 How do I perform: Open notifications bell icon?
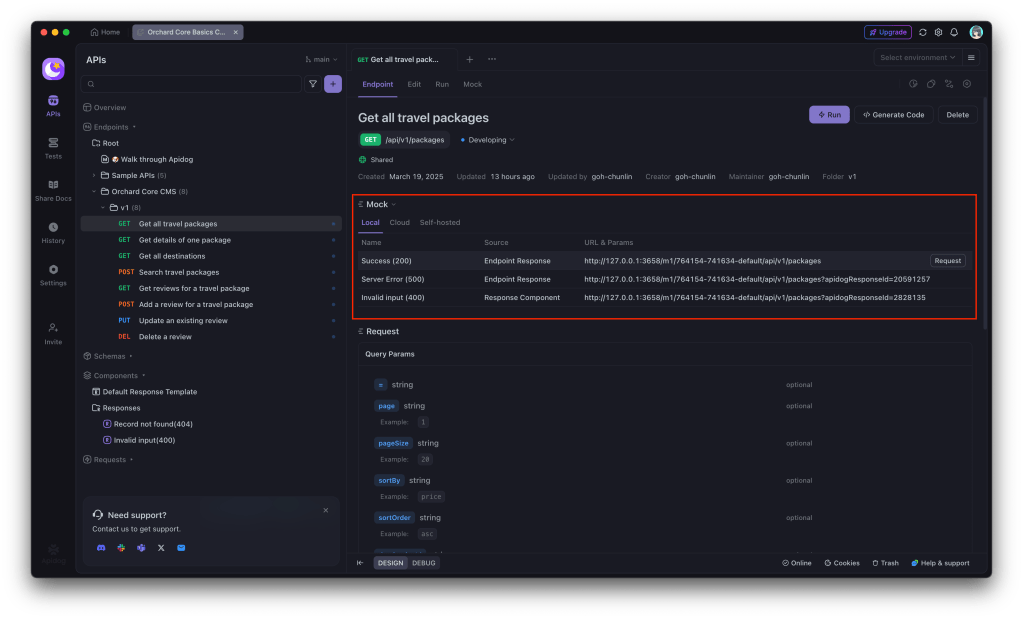pos(954,32)
